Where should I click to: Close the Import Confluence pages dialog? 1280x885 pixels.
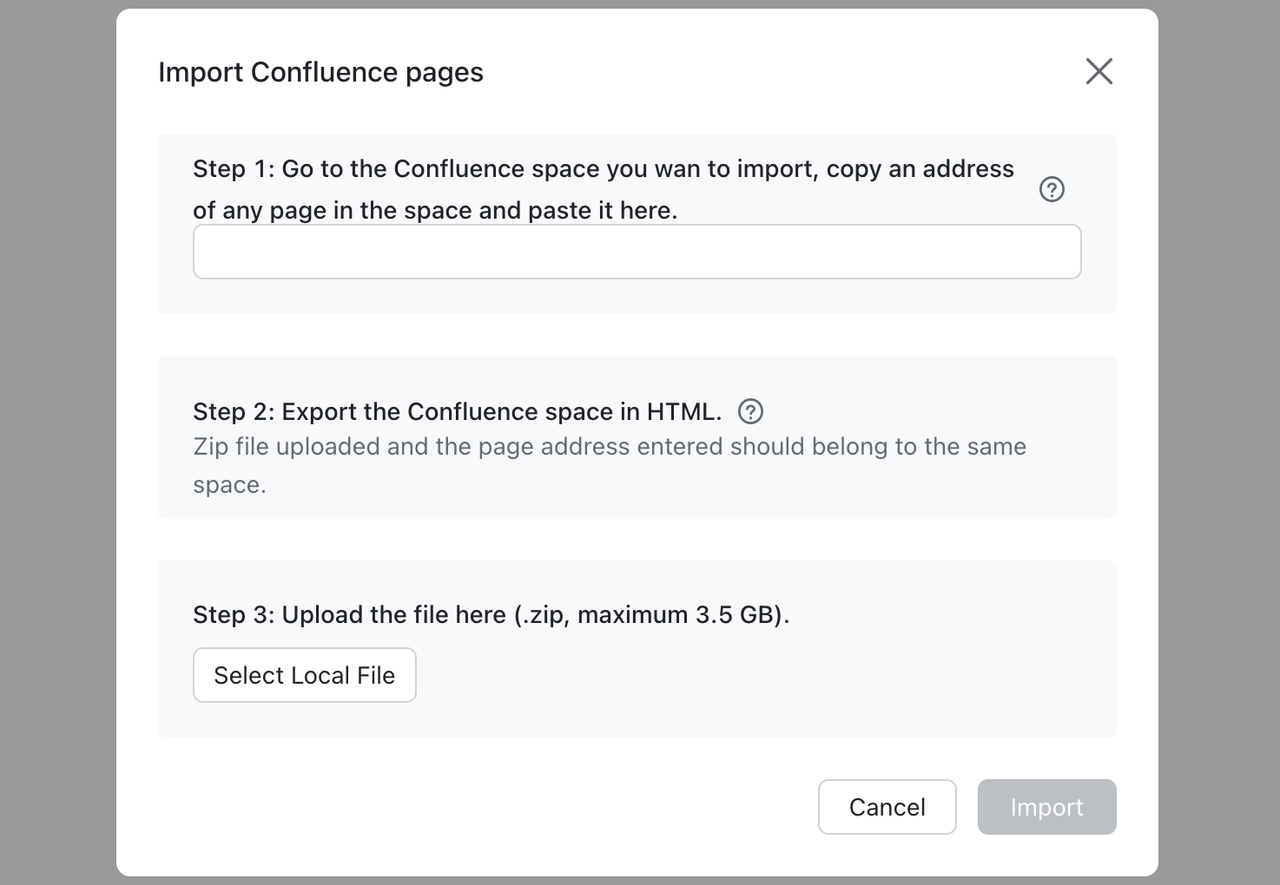(1099, 71)
